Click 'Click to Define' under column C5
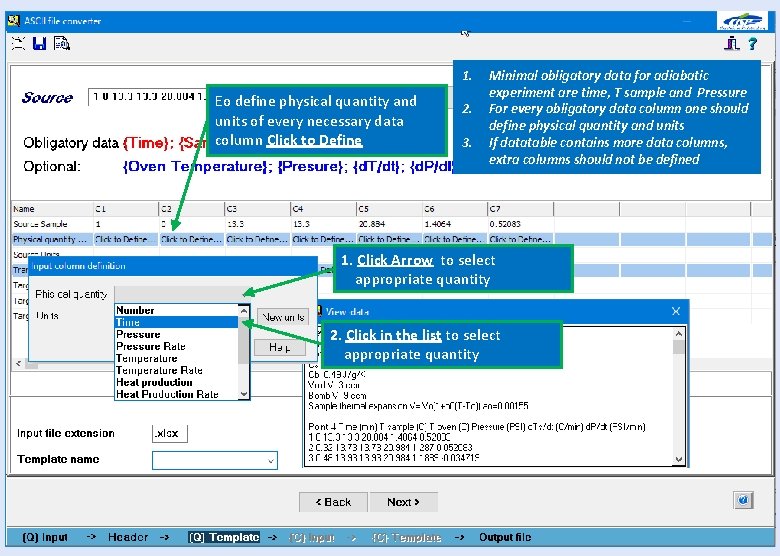 [x=389, y=239]
